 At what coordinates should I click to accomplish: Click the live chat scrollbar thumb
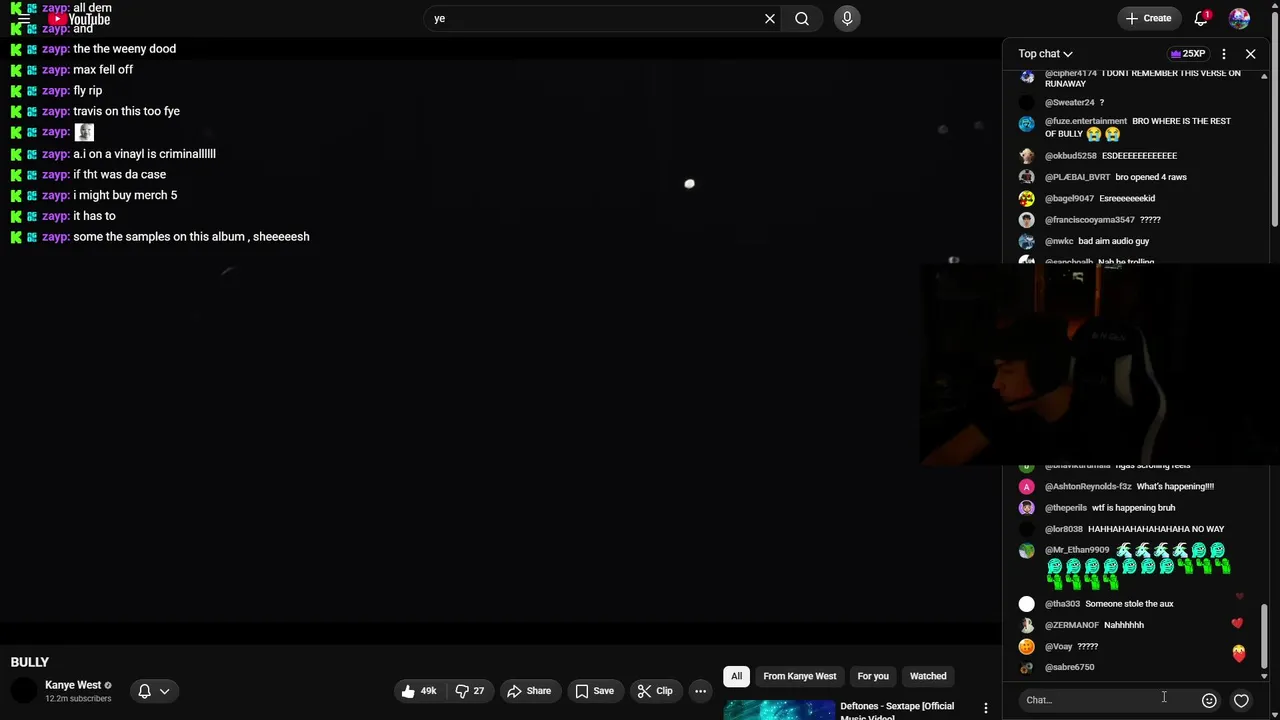point(1264,635)
